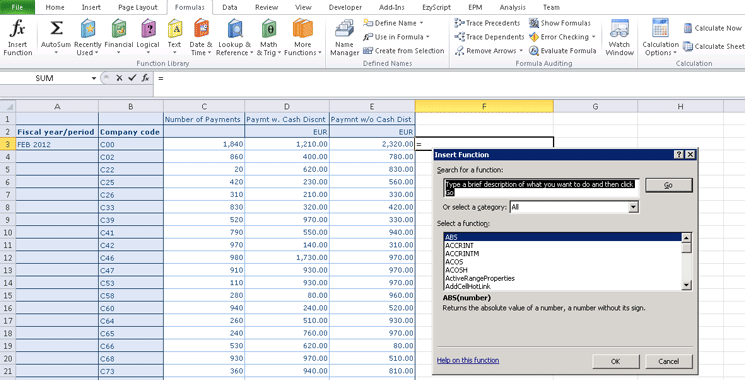Open the Name Manager
This screenshot has width=745, height=380.
[344, 38]
